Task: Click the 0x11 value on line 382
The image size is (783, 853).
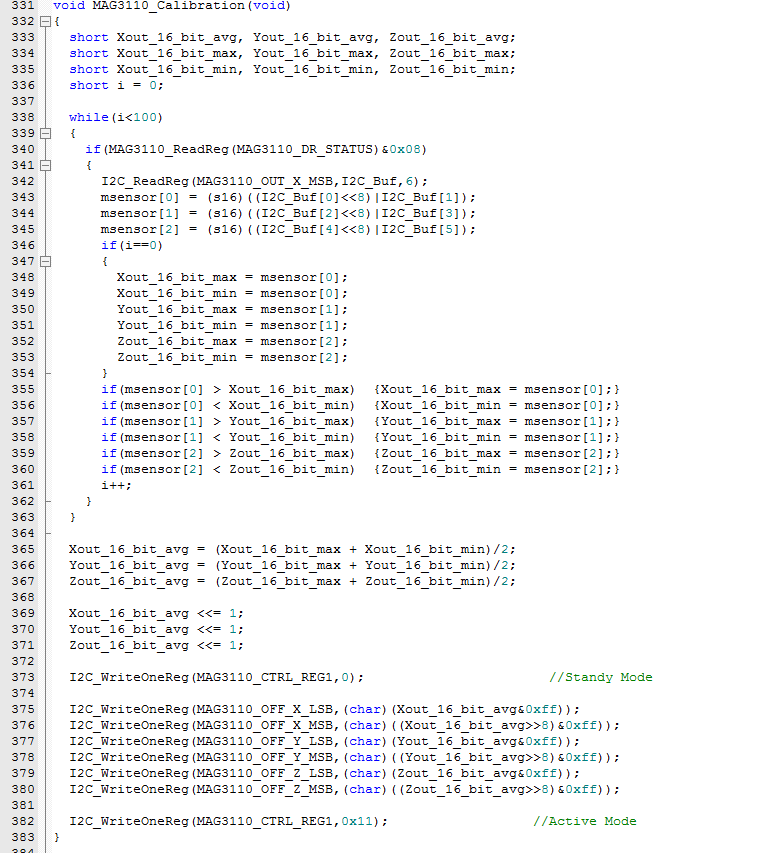Action: point(357,821)
